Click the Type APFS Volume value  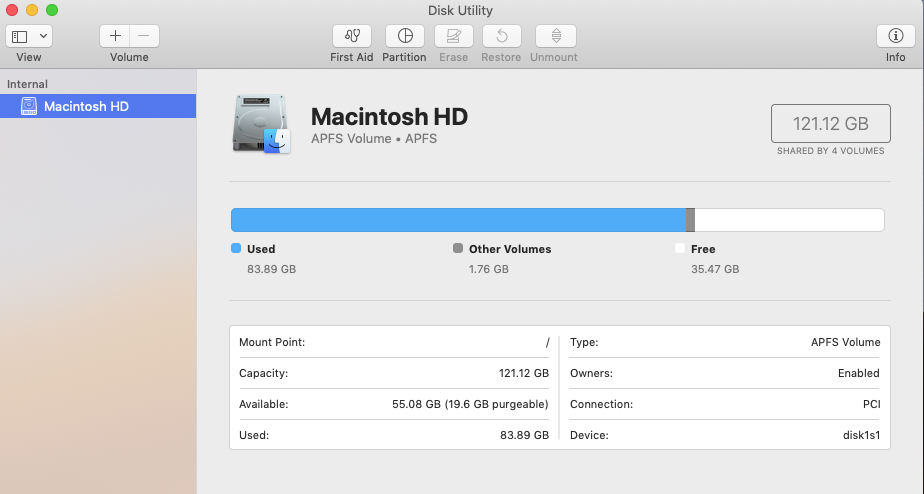(x=846, y=342)
